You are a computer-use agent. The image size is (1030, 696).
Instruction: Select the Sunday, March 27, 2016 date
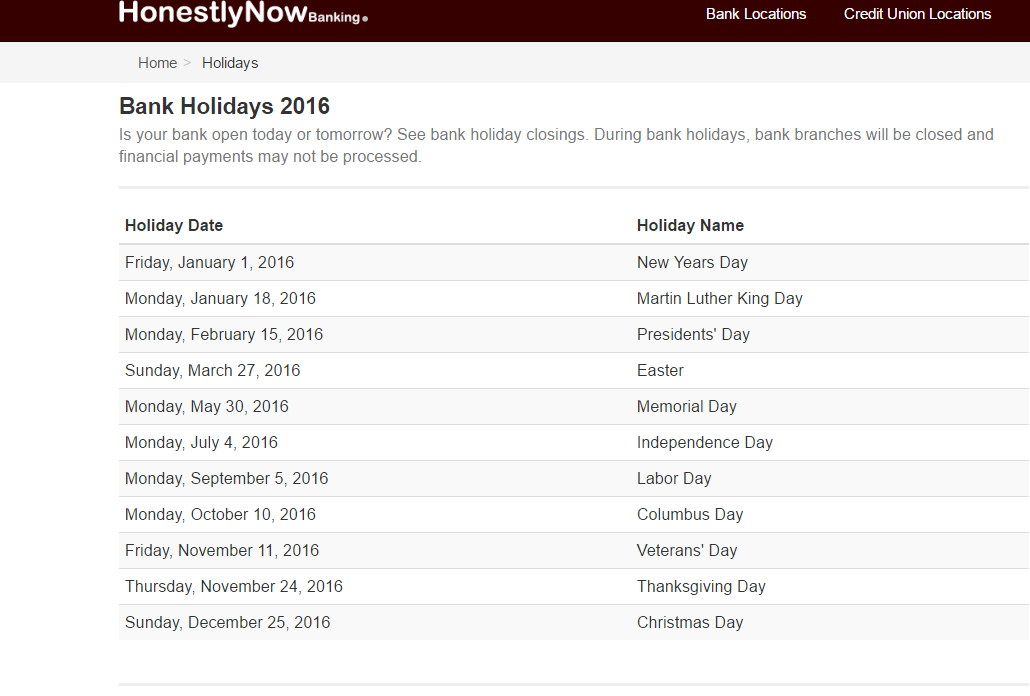click(212, 370)
